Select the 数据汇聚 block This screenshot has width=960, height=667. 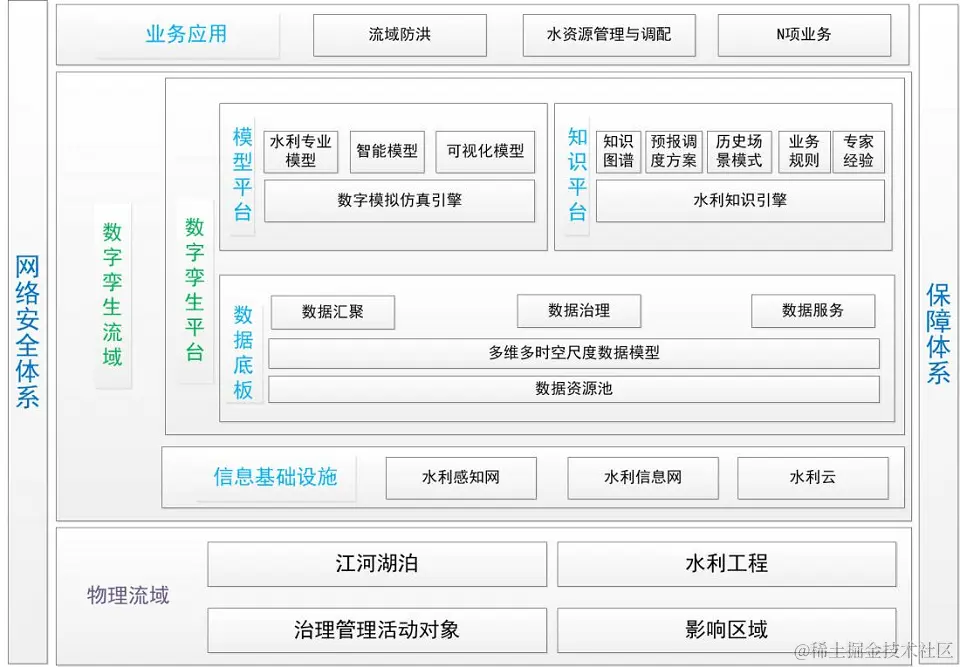pyautogui.click(x=332, y=310)
